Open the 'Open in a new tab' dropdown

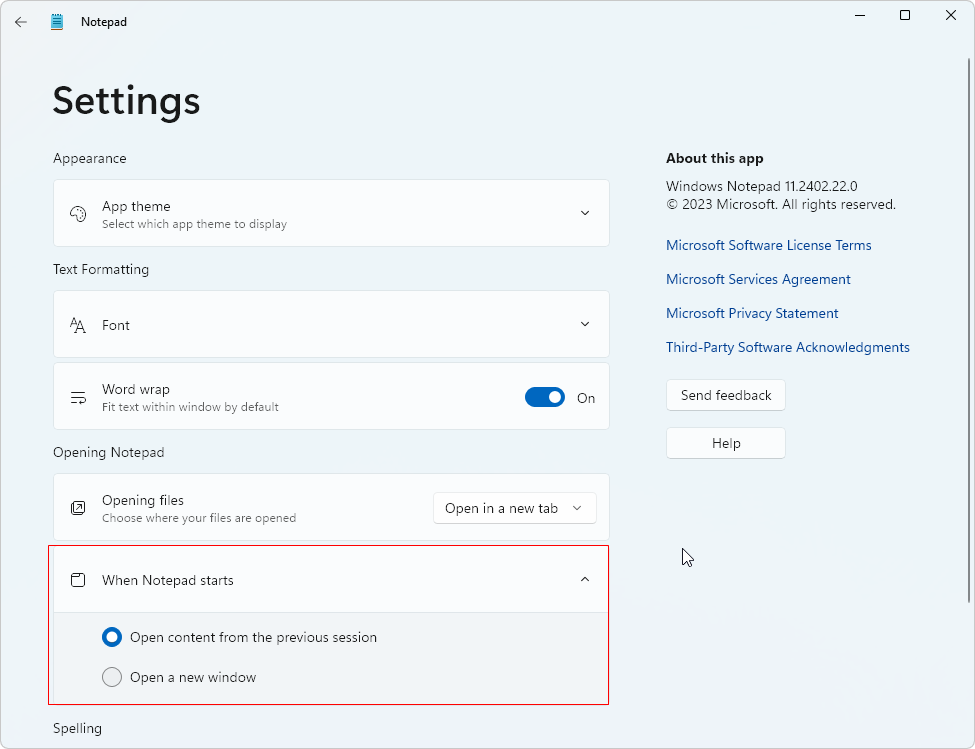(515, 508)
